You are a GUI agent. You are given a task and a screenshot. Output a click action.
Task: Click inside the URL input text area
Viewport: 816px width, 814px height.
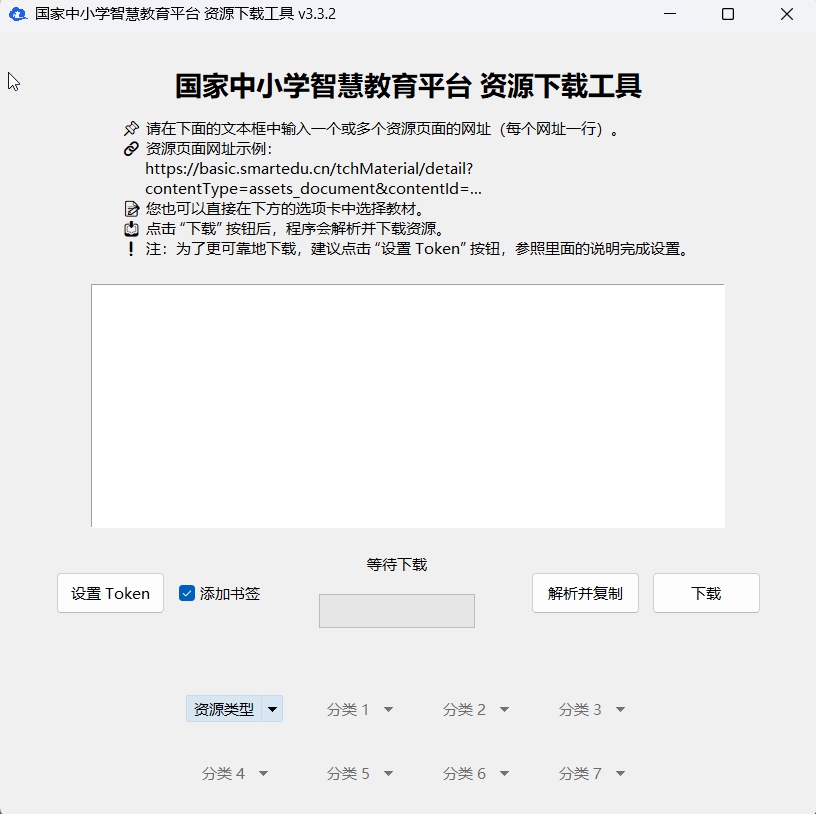[x=408, y=405]
